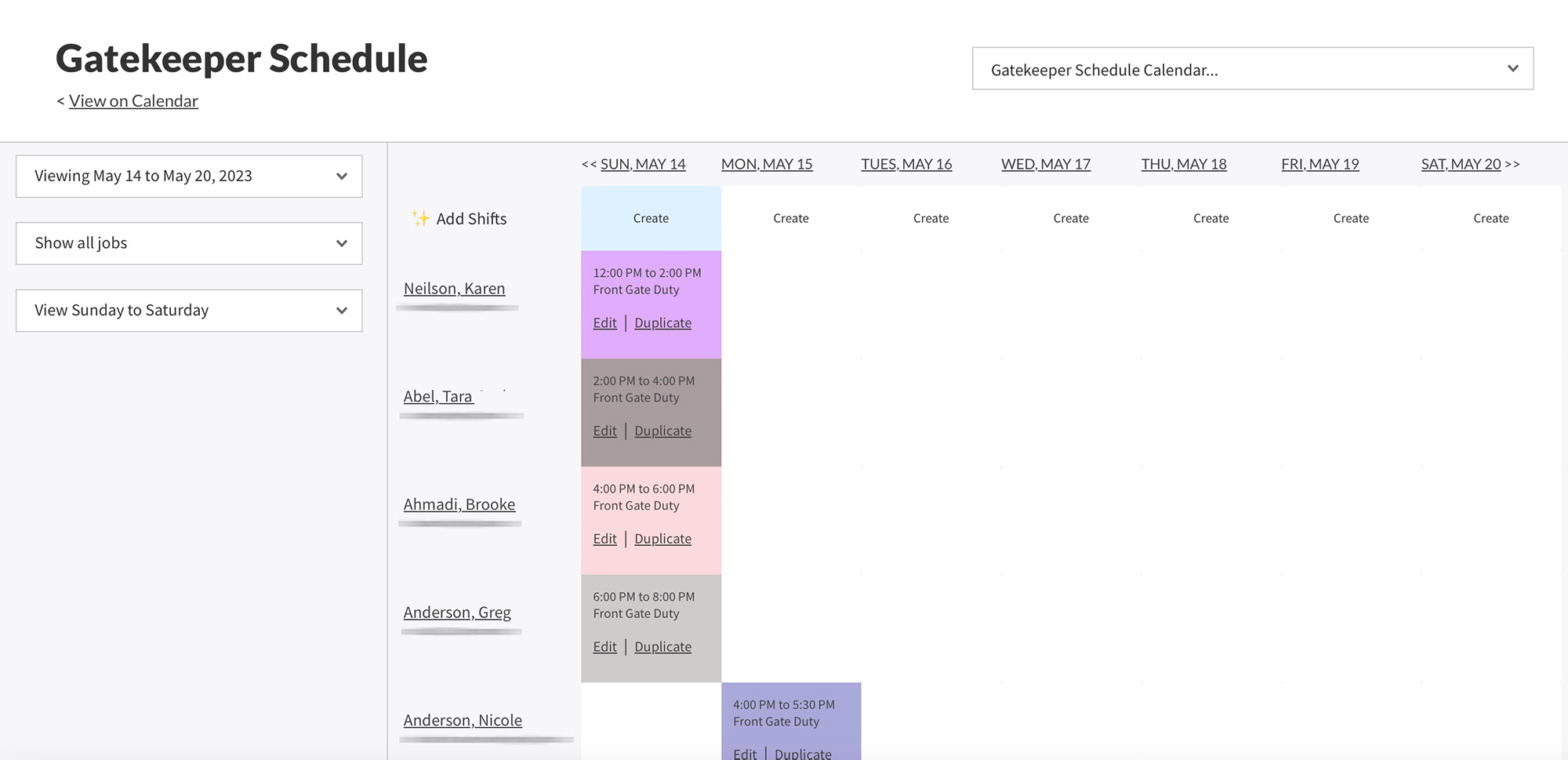Open the Show all jobs dropdown
The height and width of the screenshot is (760, 1568).
click(x=189, y=243)
